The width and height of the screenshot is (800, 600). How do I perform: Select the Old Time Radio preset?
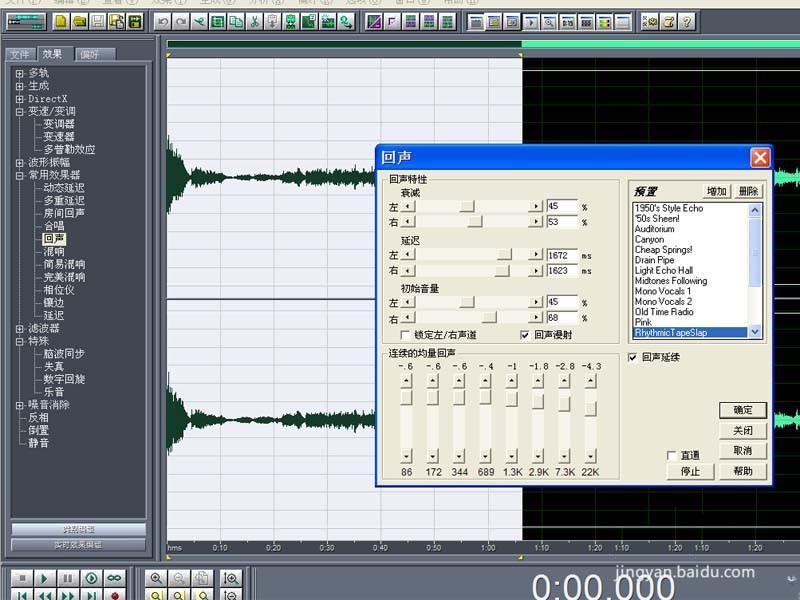pyautogui.click(x=665, y=312)
